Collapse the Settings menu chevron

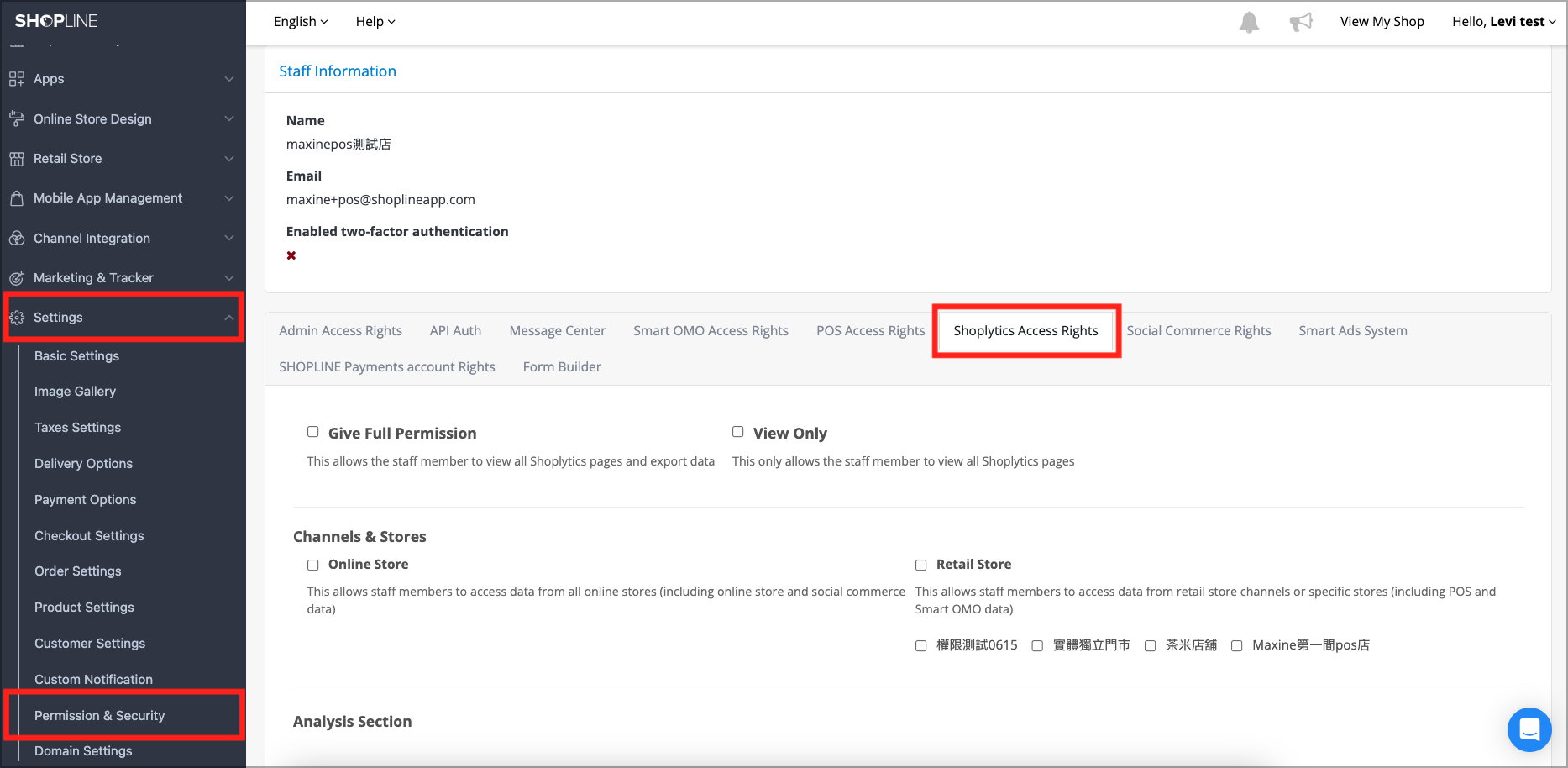tap(229, 318)
